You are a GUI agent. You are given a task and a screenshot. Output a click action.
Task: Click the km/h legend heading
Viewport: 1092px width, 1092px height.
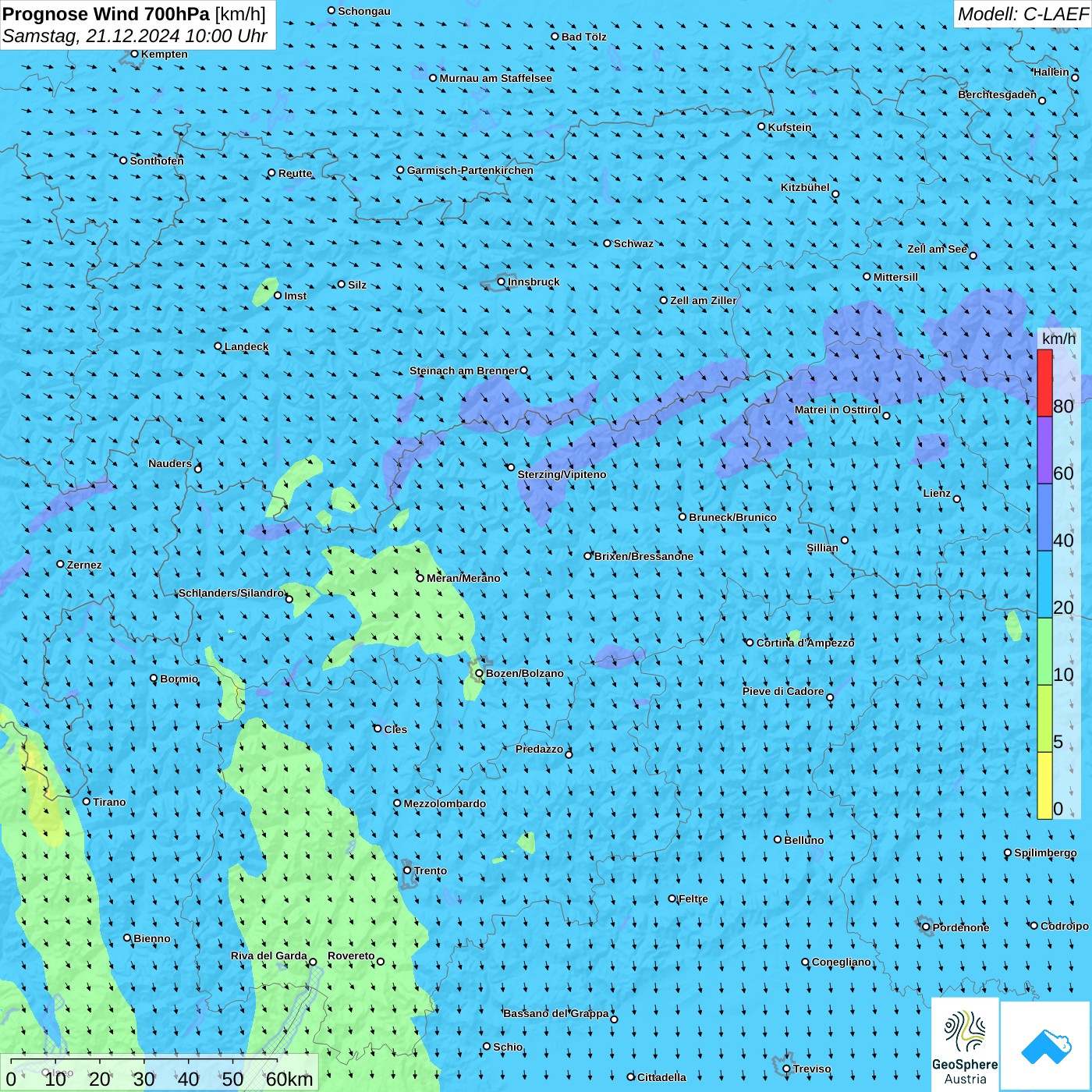[x=1058, y=339]
